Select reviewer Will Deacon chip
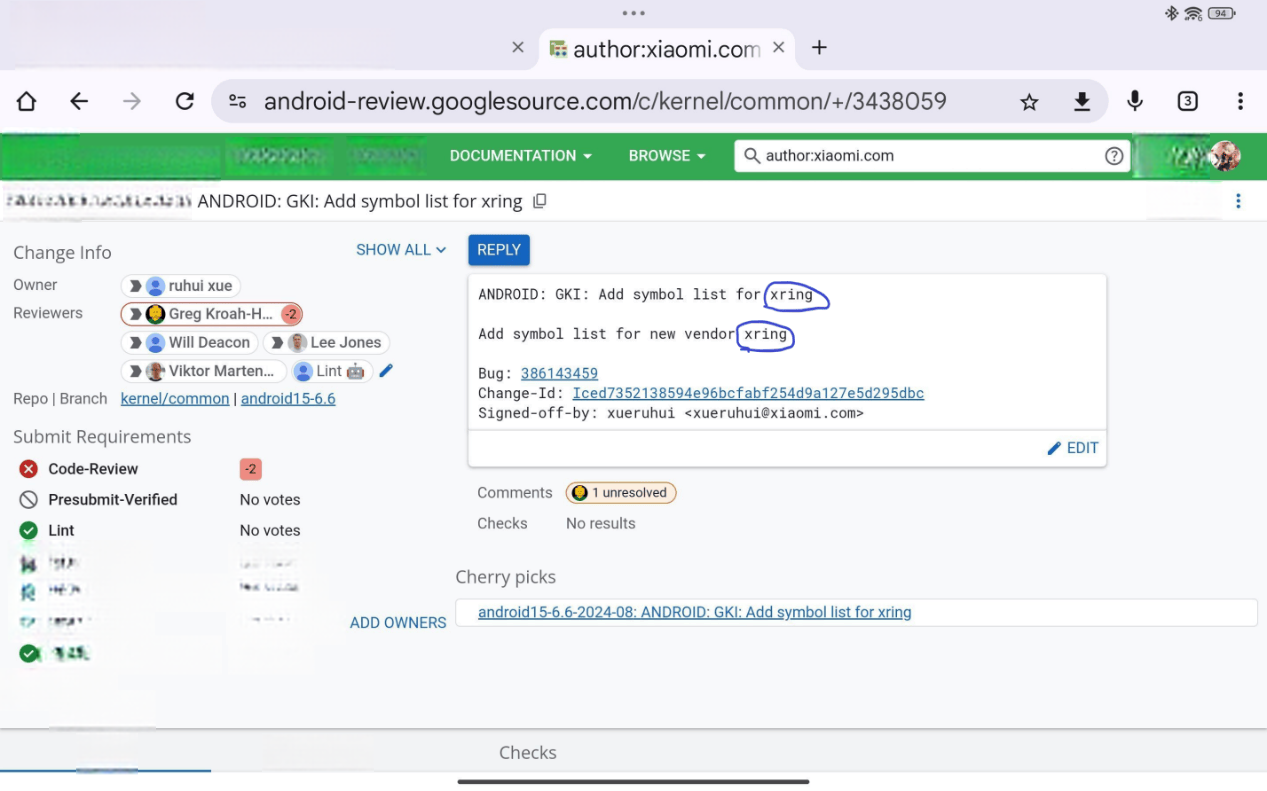1267x791 pixels. point(190,342)
